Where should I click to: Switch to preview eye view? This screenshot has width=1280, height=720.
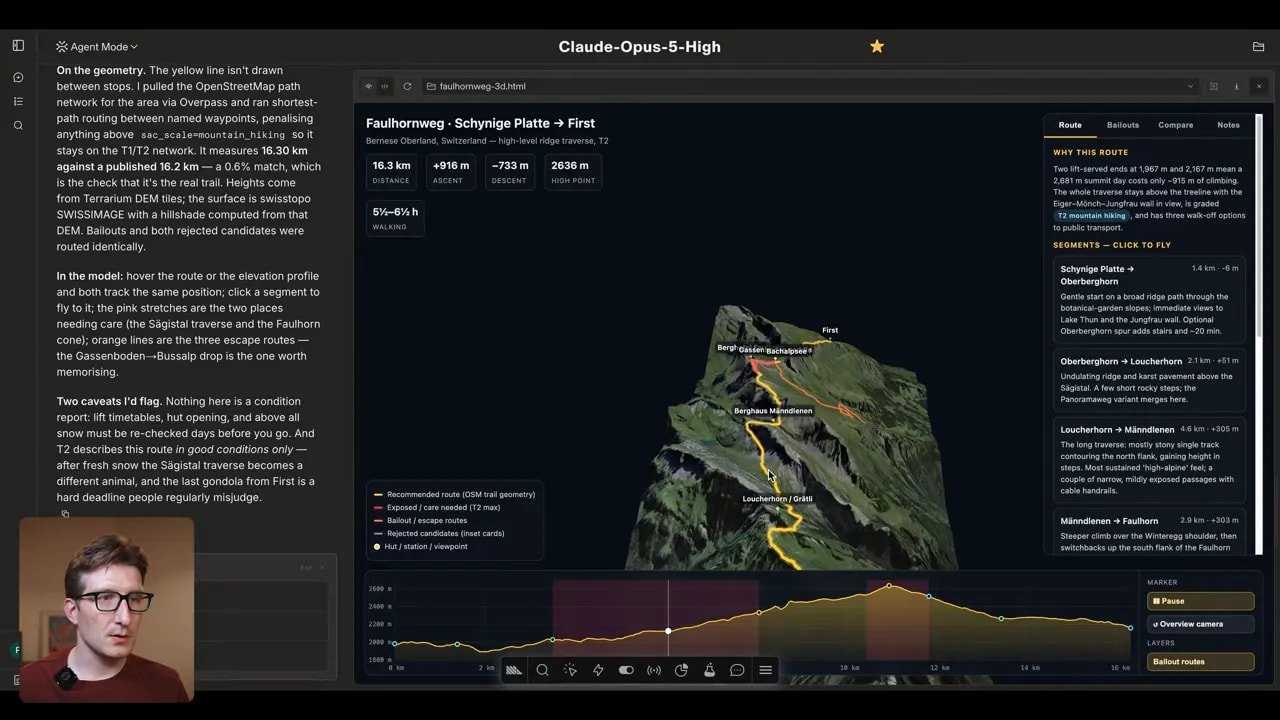pos(368,86)
